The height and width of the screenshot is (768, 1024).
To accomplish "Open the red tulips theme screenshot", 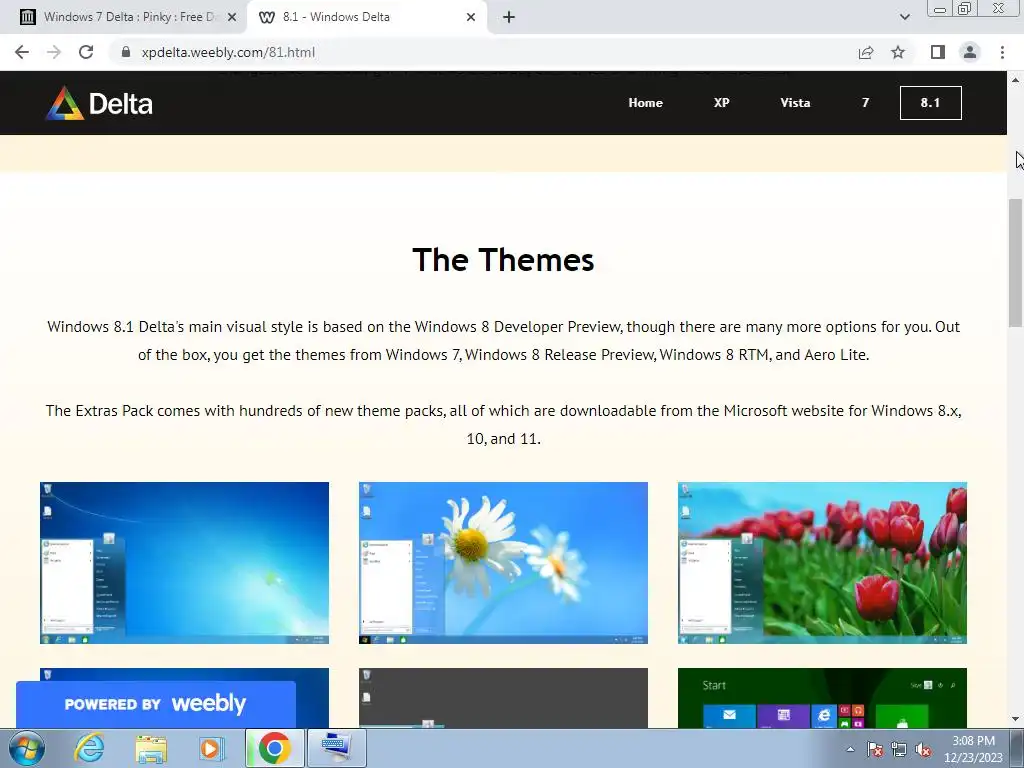I will click(x=822, y=563).
